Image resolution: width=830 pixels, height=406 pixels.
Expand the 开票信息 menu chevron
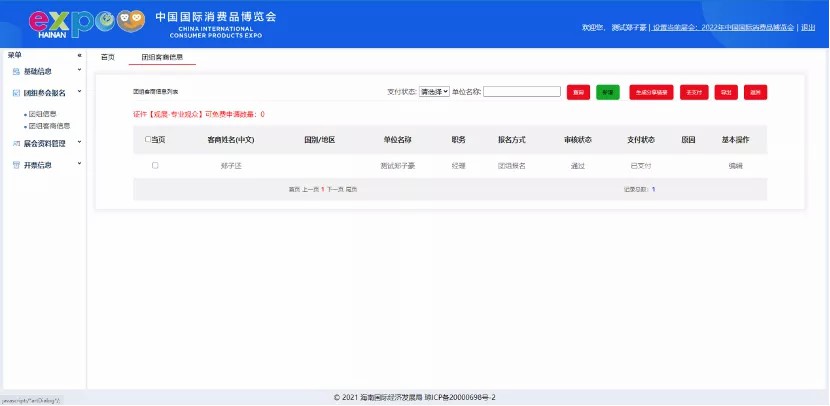click(79, 164)
